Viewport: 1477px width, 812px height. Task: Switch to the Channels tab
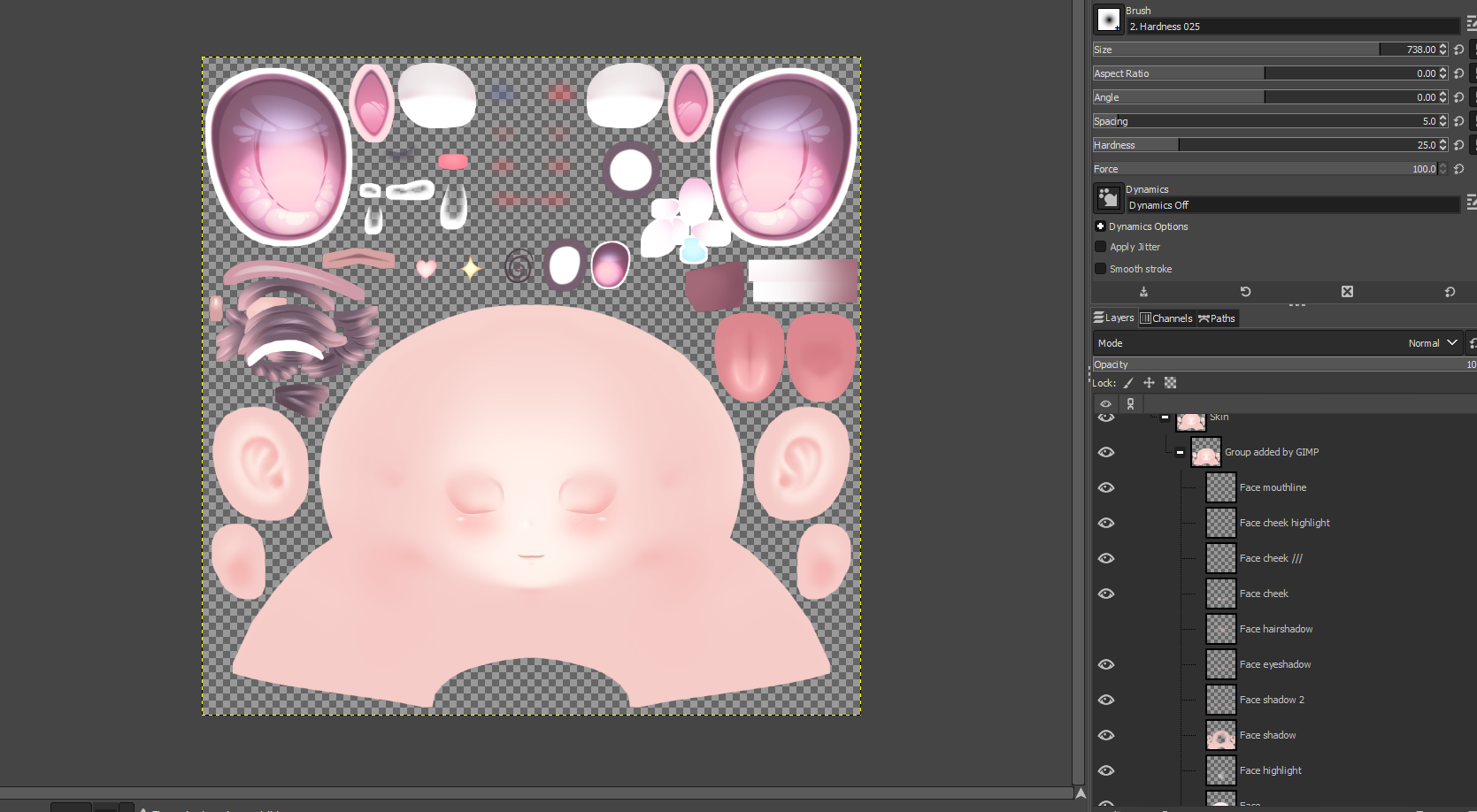pos(1166,318)
